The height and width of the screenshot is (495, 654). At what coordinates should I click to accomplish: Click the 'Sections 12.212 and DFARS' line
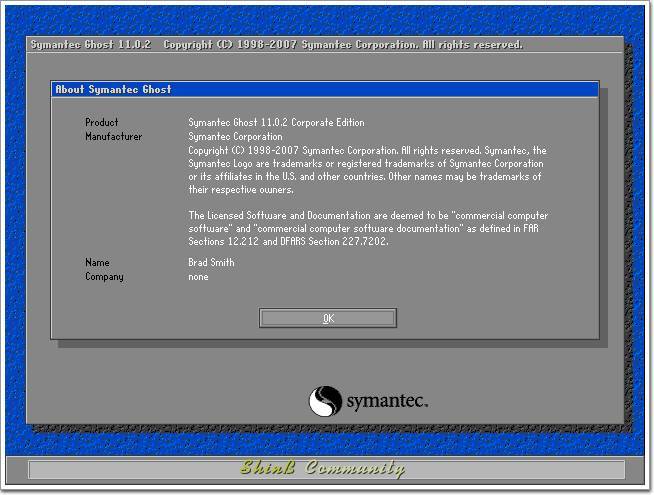[x=288, y=241]
